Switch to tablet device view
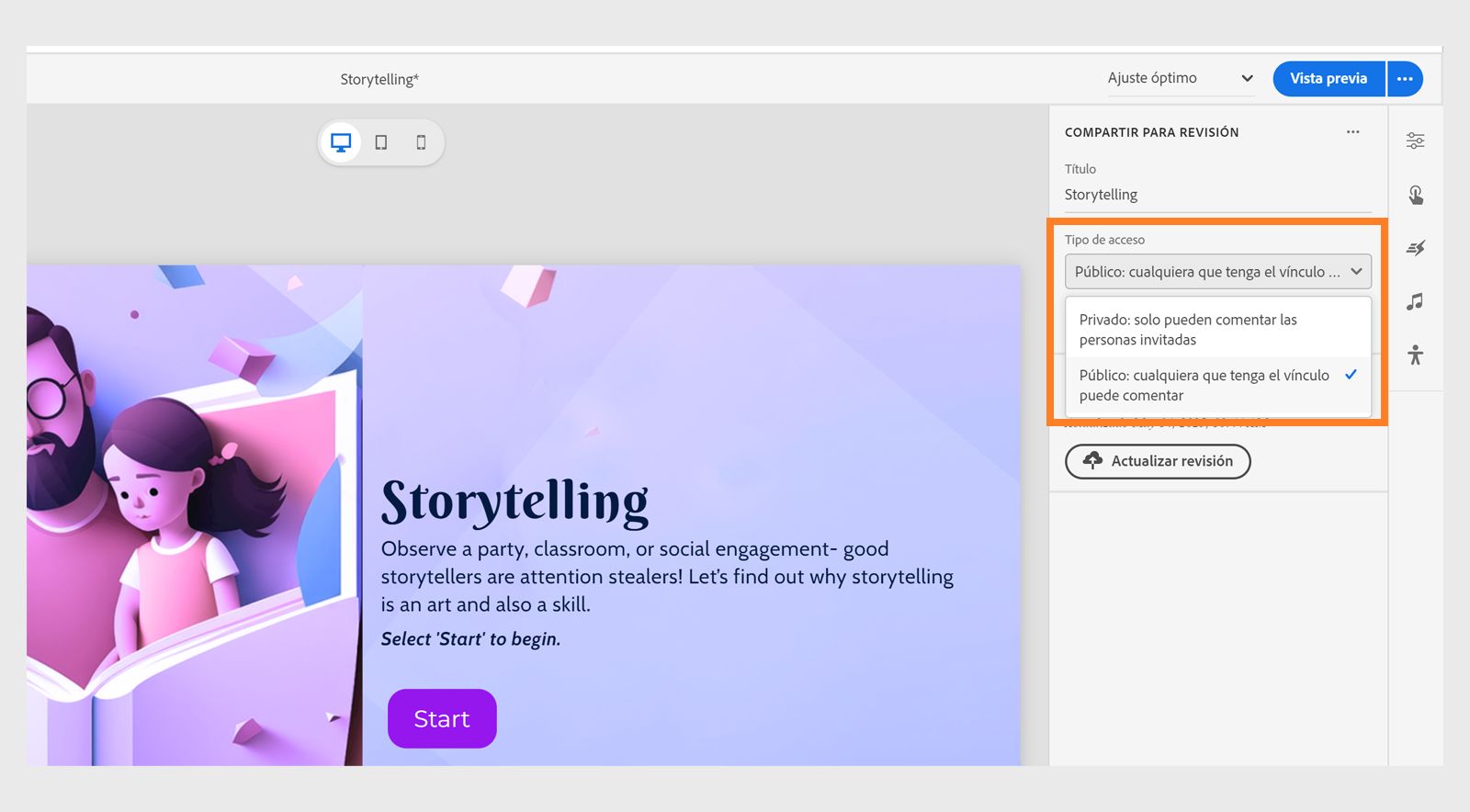 (x=381, y=142)
